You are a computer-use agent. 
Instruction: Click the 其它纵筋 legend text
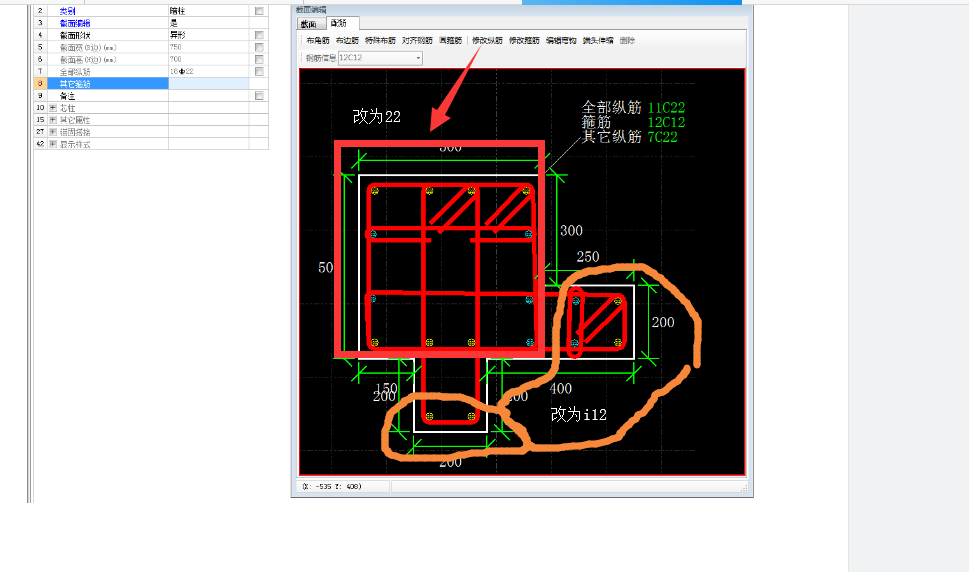[611, 137]
